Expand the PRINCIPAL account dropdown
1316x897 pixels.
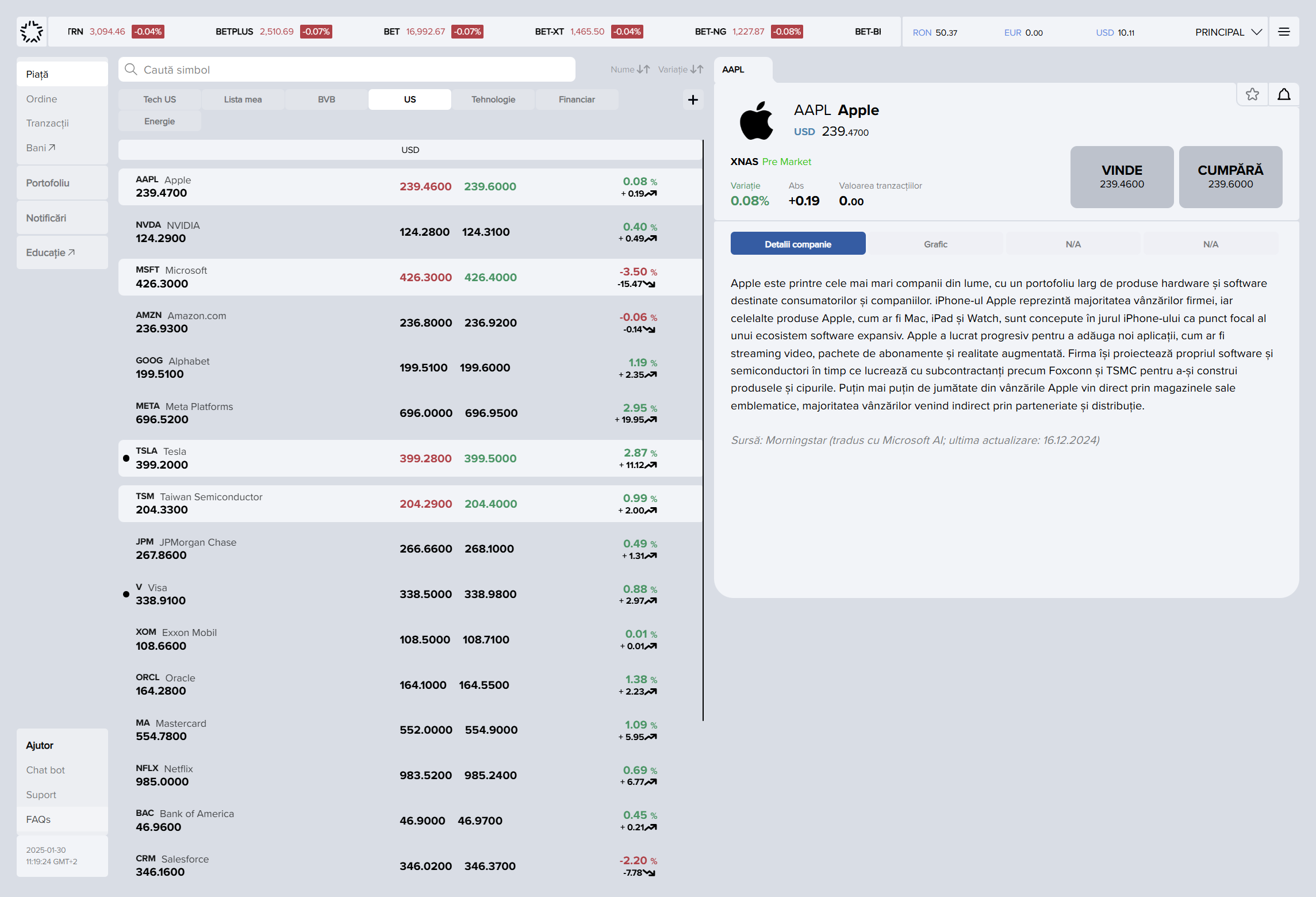coord(1228,32)
